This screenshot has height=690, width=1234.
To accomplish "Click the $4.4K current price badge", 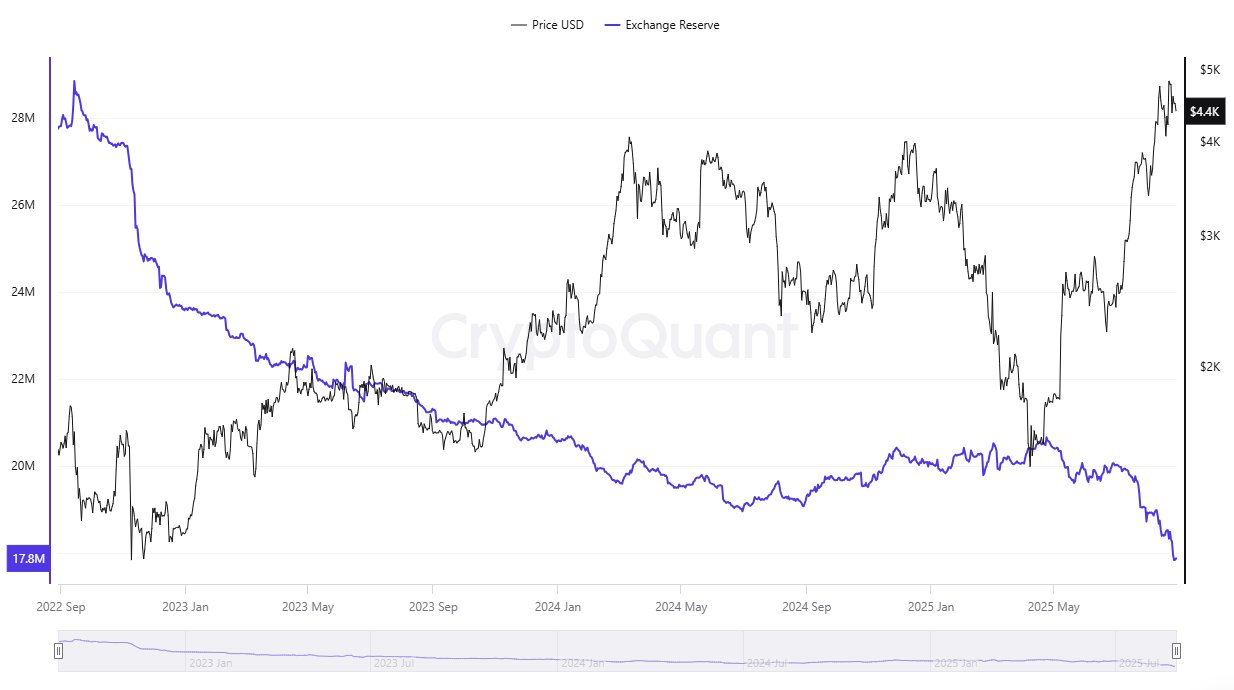I will coord(1205,112).
